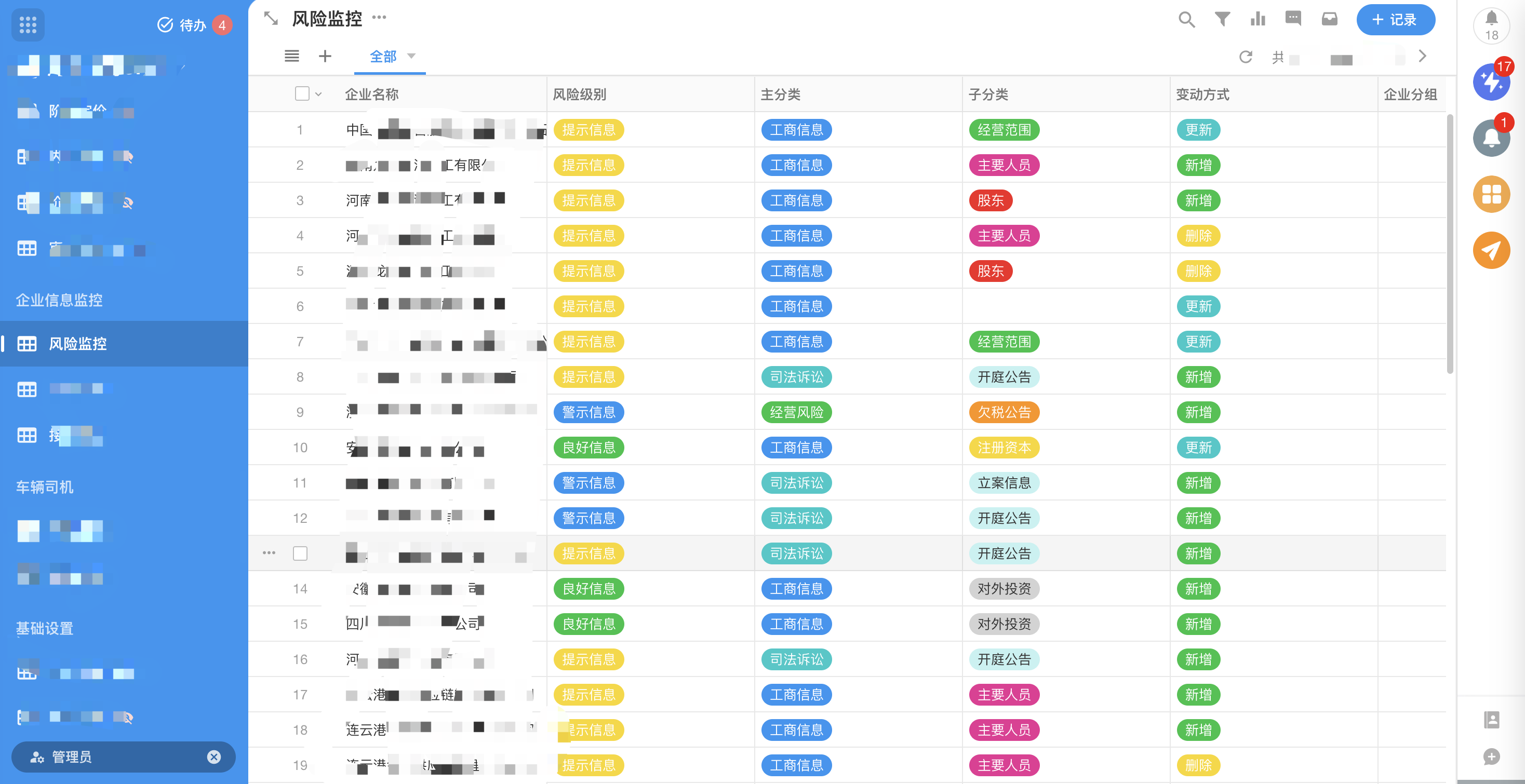This screenshot has width=1525, height=784.
Task: Click row 4's 删除 change type tag
Action: (1198, 236)
